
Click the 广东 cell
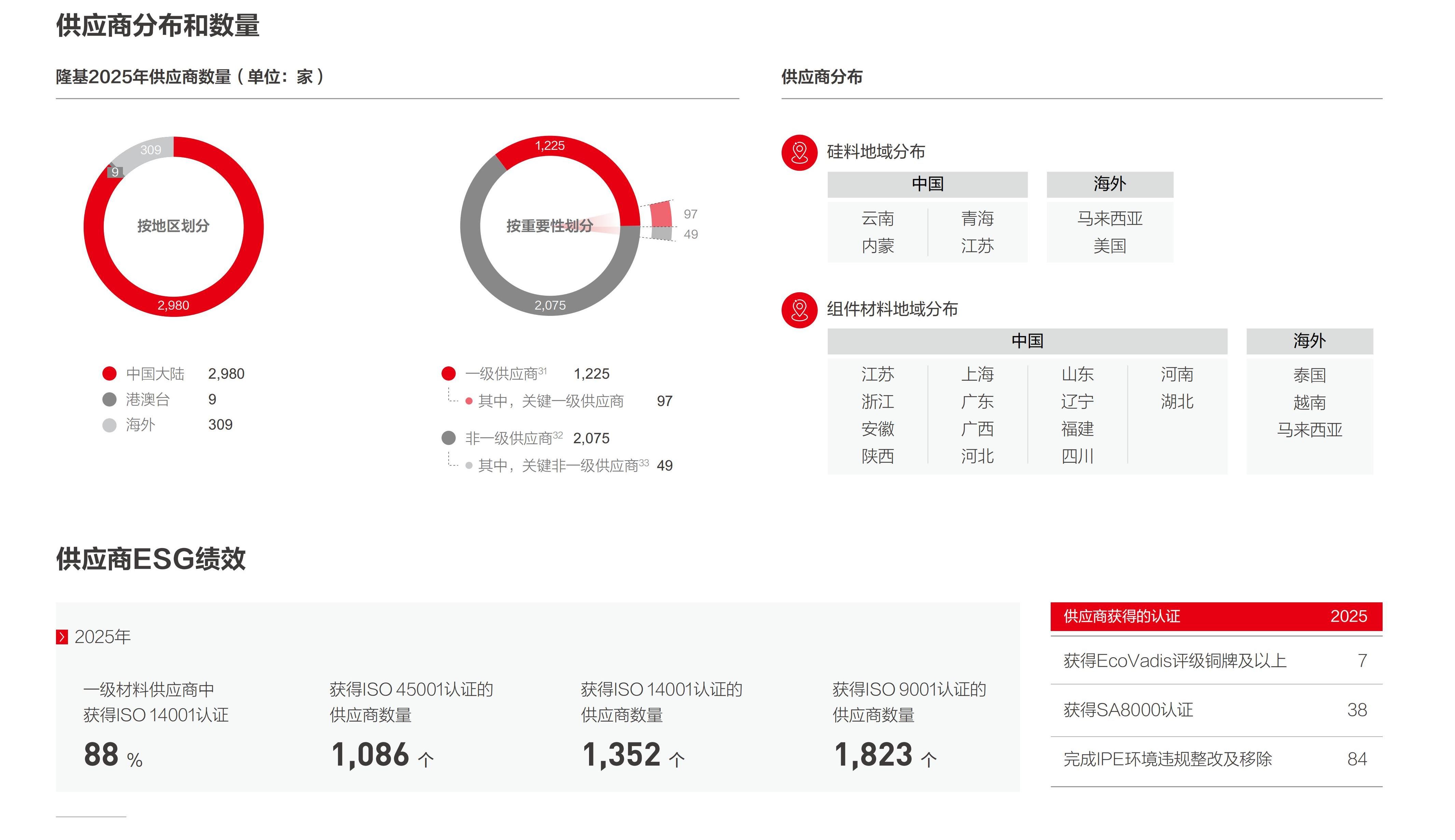(977, 402)
